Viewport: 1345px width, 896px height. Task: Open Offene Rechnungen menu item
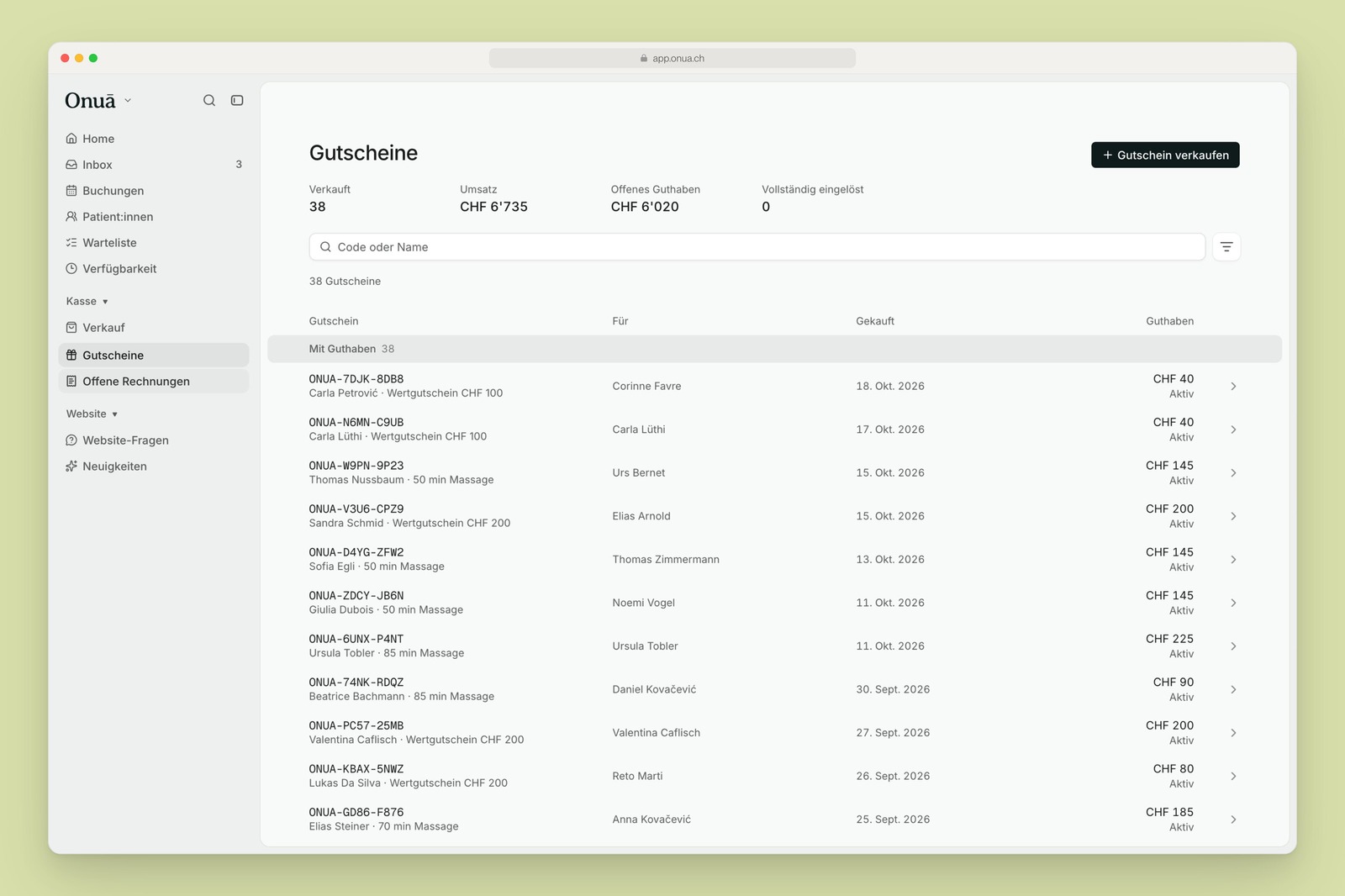(154, 382)
